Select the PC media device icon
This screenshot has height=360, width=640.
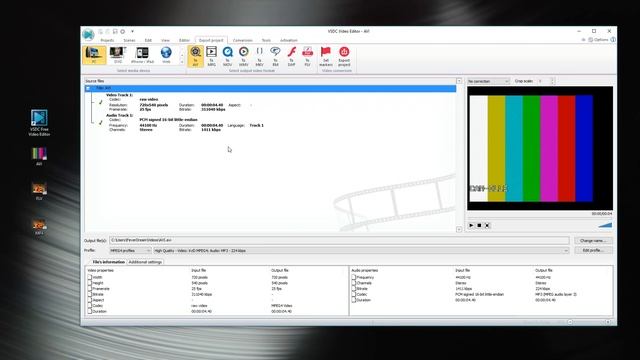click(94, 55)
